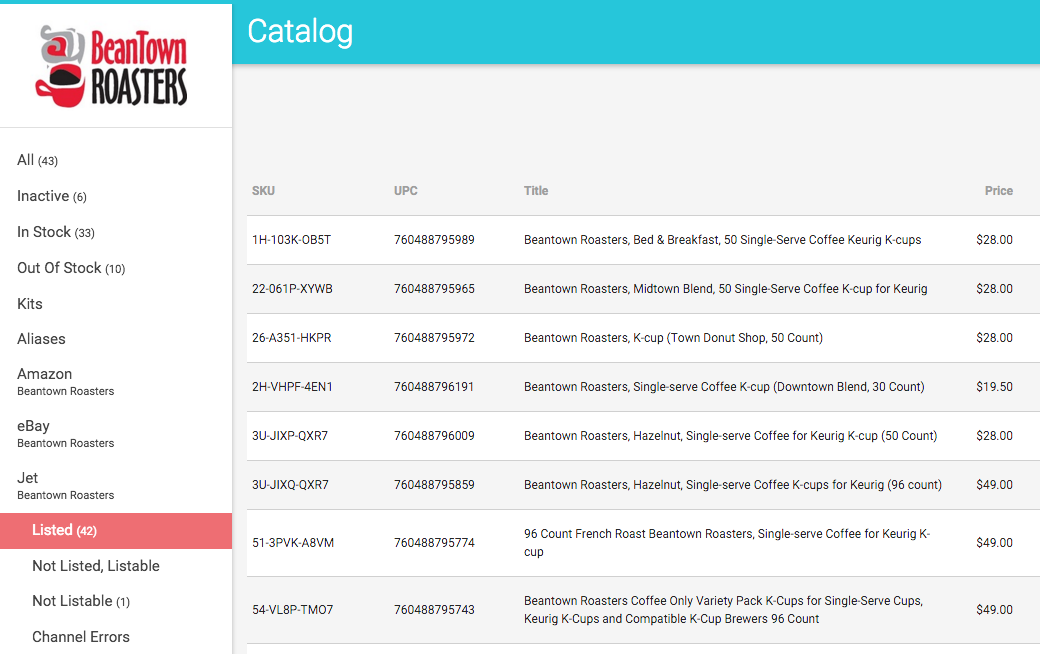The height and width of the screenshot is (654, 1040).
Task: Click the BeanTown Roasters logo
Action: [111, 66]
